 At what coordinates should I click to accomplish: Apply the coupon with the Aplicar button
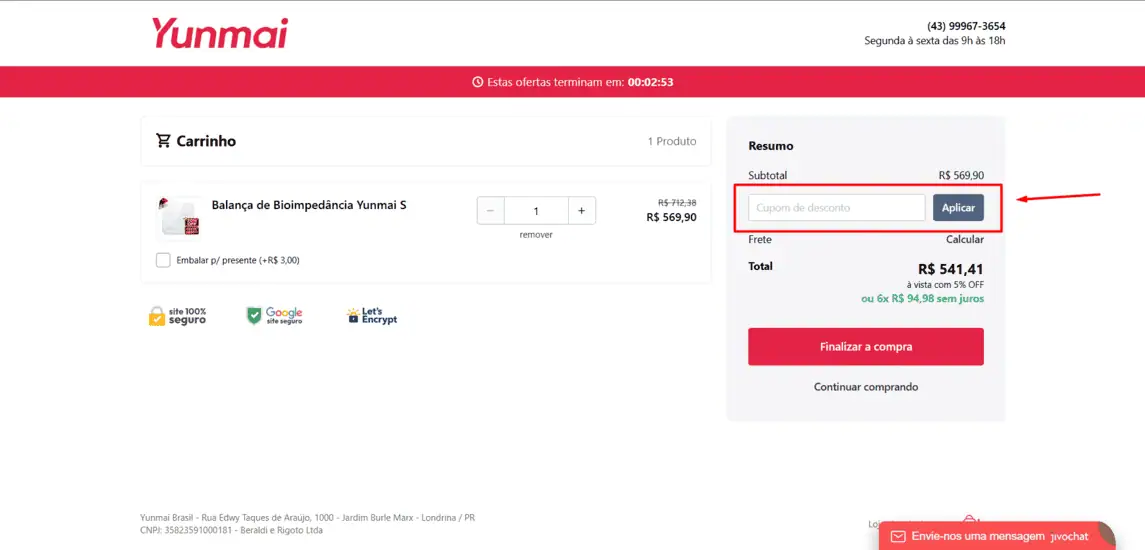(x=958, y=207)
